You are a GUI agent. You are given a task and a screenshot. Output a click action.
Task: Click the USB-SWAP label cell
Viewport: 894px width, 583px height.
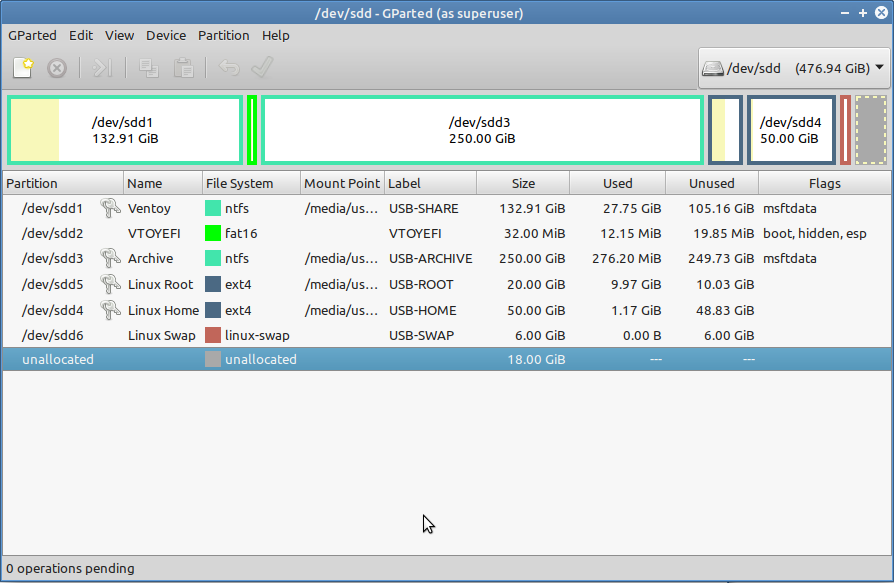(x=421, y=335)
